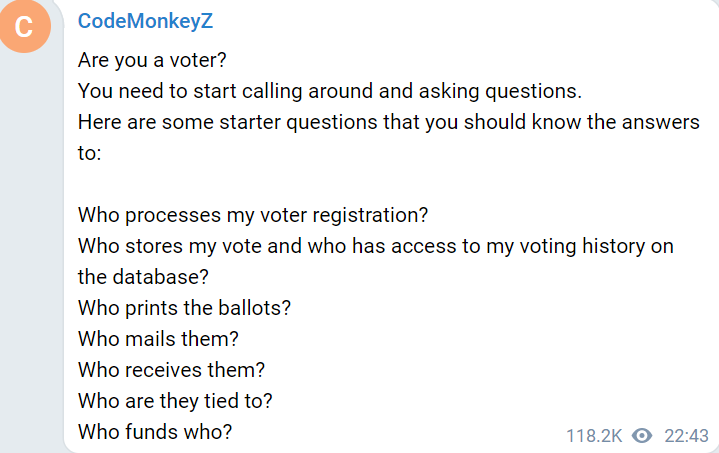Click the text 'Who stores my vote'
This screenshot has width=719, height=453.
pos(170,246)
